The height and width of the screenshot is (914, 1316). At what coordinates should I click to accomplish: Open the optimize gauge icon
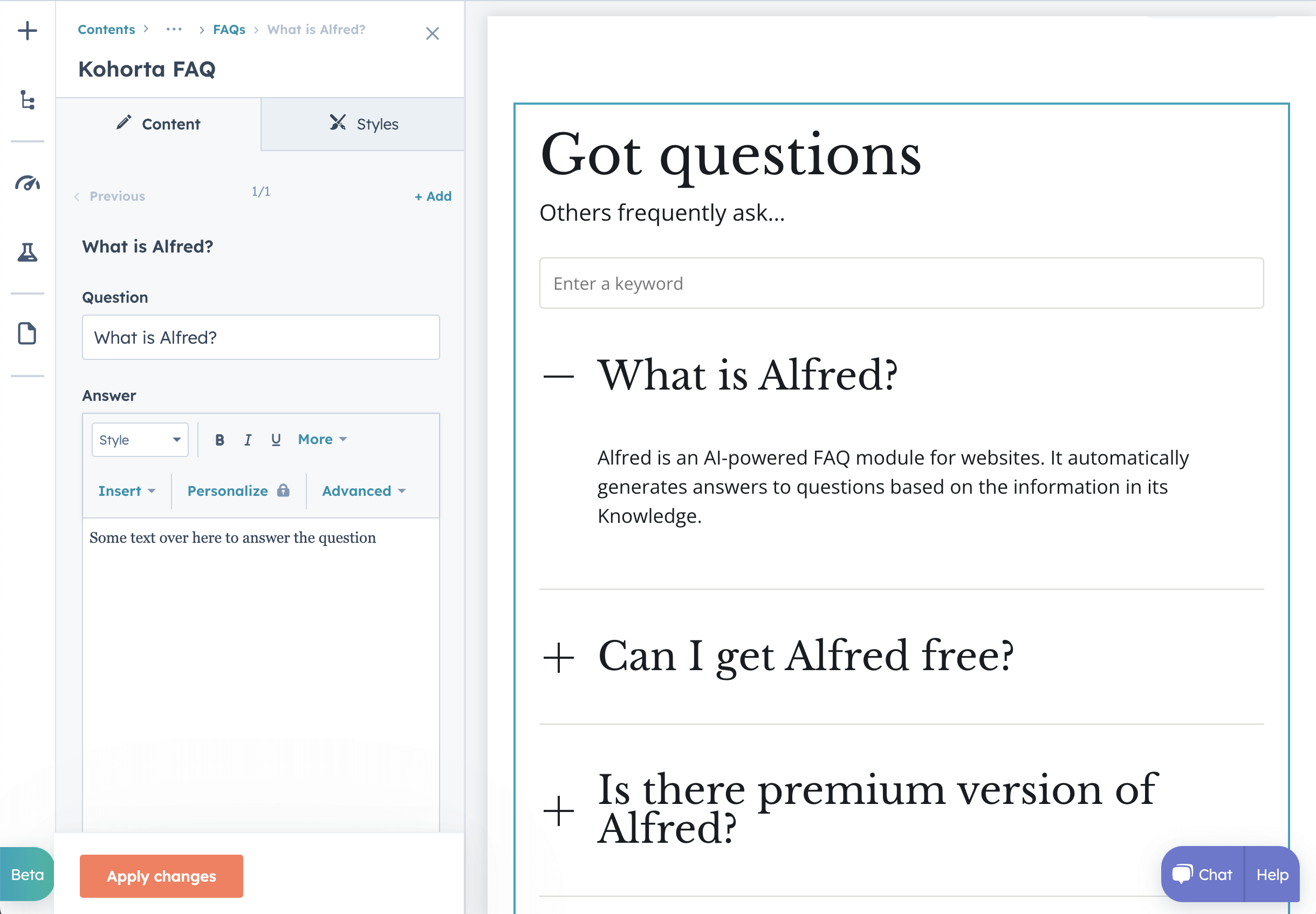pos(28,183)
